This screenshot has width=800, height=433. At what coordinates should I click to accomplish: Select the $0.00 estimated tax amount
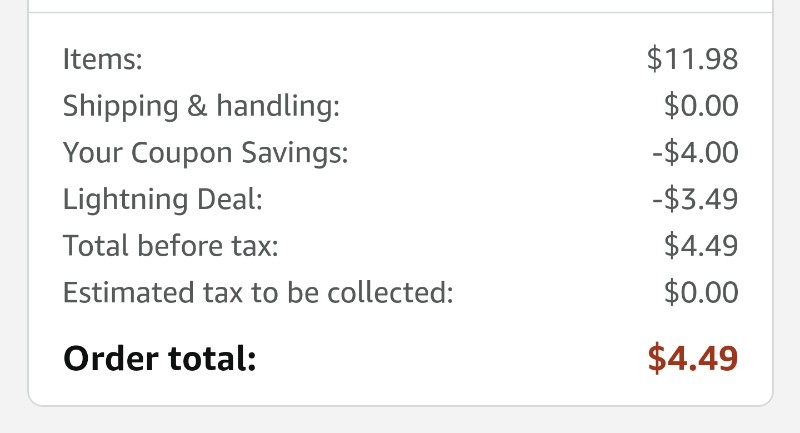(x=701, y=292)
